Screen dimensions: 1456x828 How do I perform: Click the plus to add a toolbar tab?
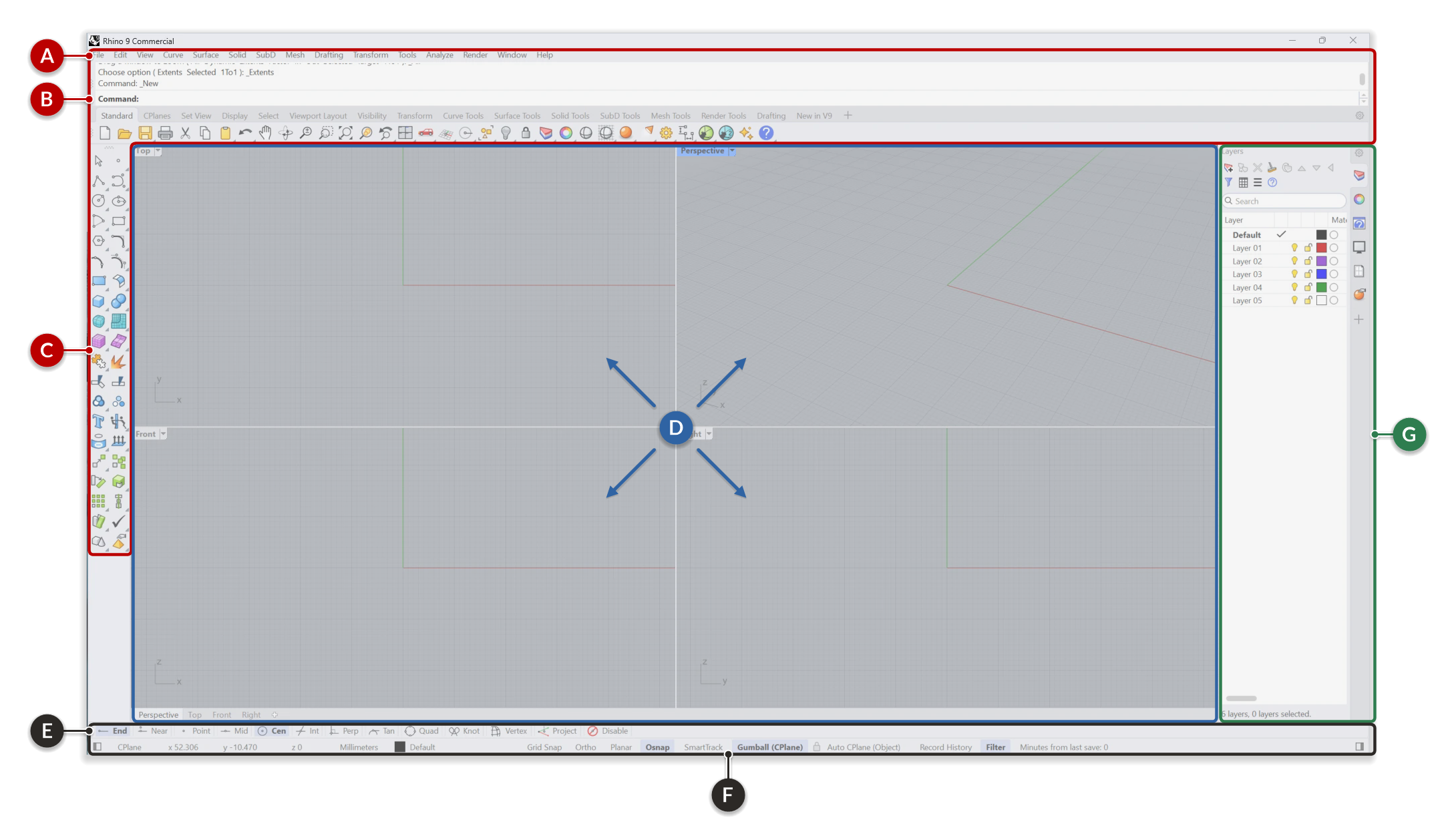pos(848,116)
